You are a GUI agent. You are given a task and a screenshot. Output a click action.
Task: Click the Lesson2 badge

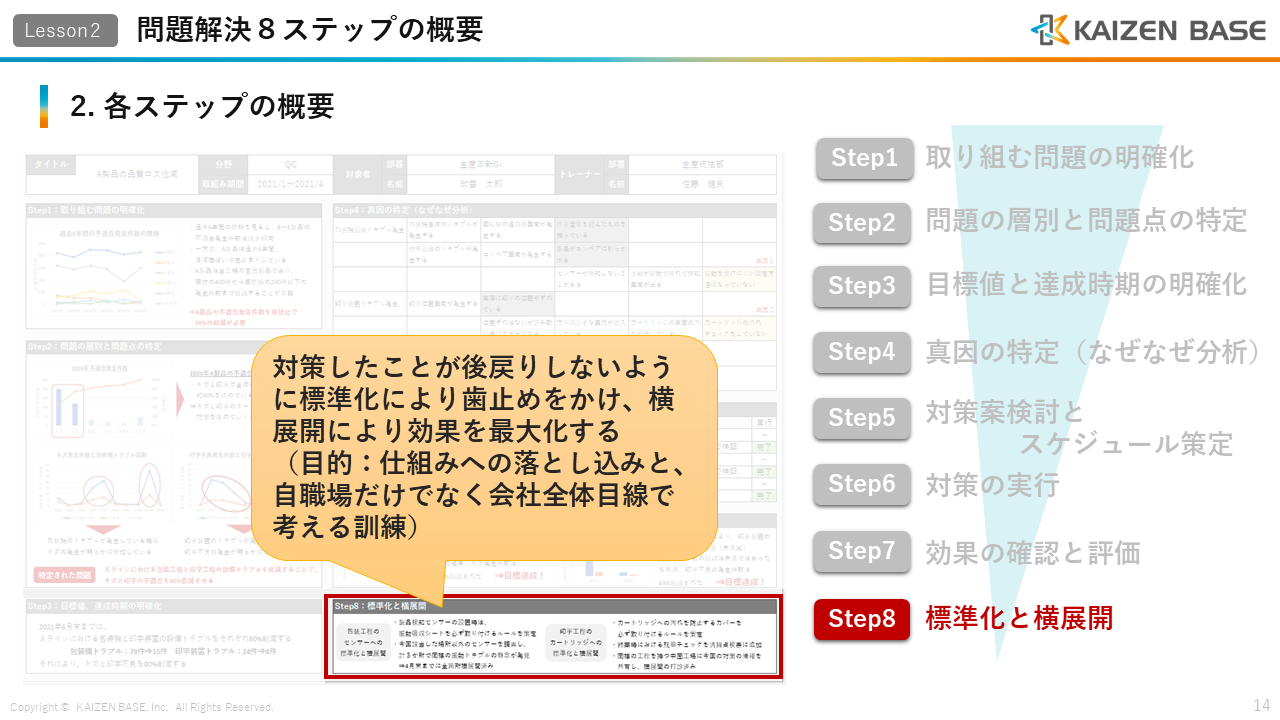pyautogui.click(x=64, y=30)
